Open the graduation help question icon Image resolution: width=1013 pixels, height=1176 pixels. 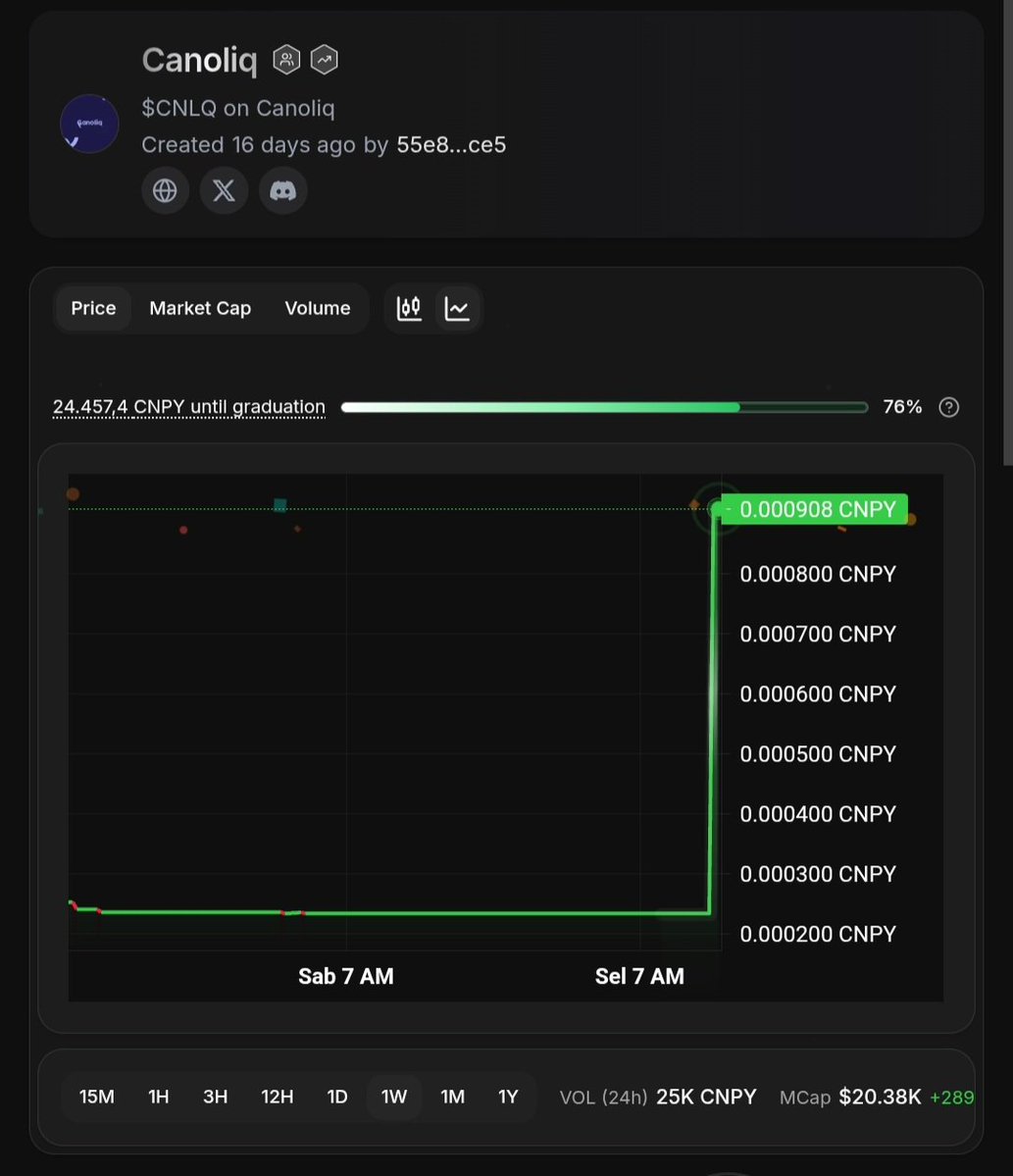(948, 407)
